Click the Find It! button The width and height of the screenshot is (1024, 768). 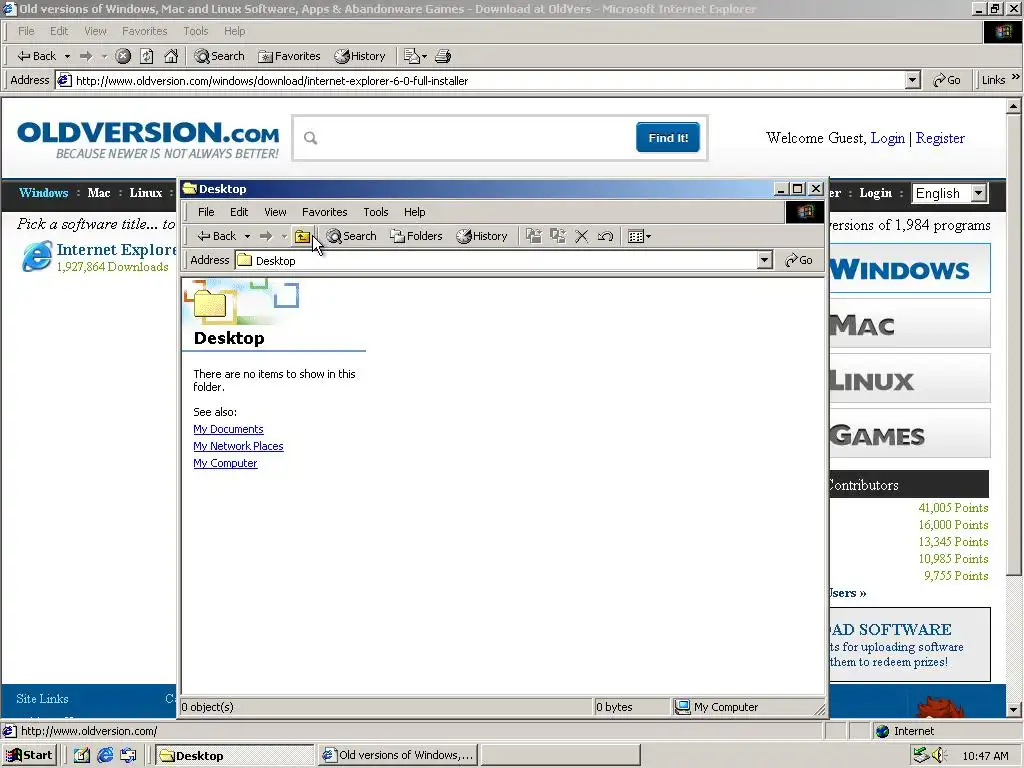pos(667,138)
